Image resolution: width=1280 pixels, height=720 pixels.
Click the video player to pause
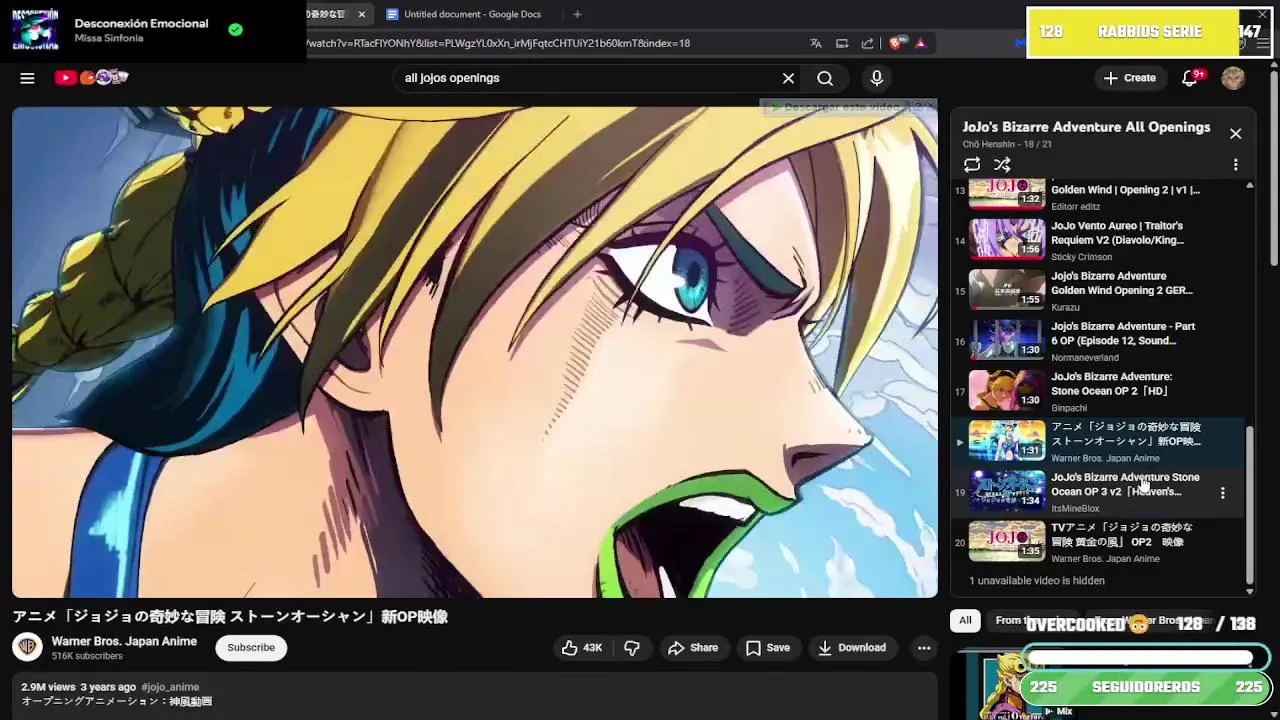click(x=475, y=352)
